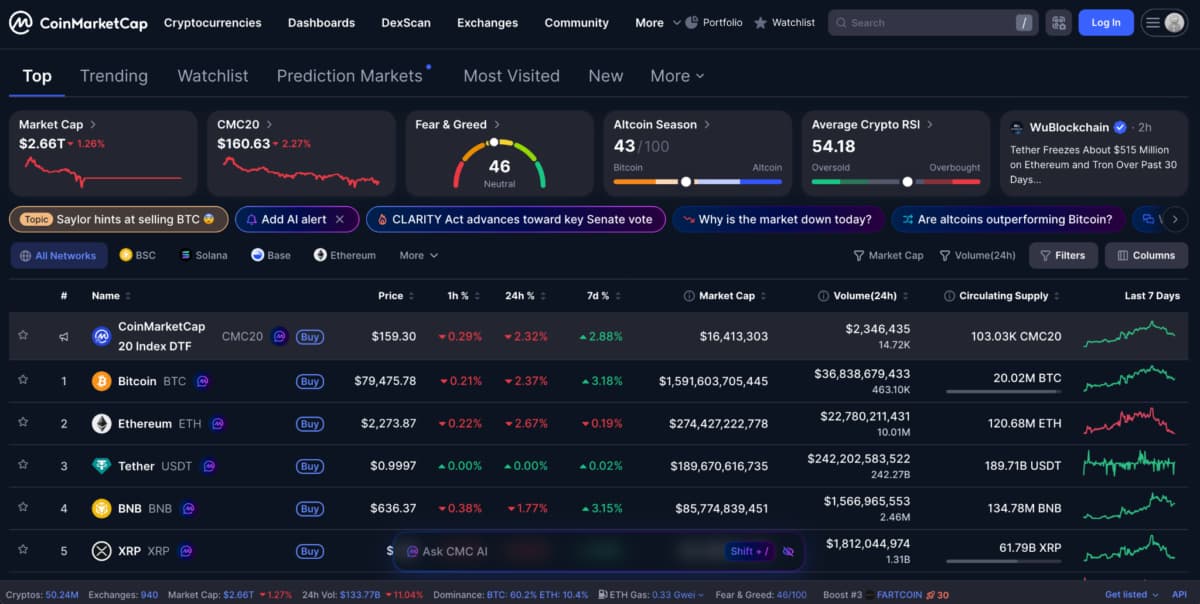Expand the More networks dropdown
Image resolution: width=1200 pixels, height=604 pixels.
419,256
